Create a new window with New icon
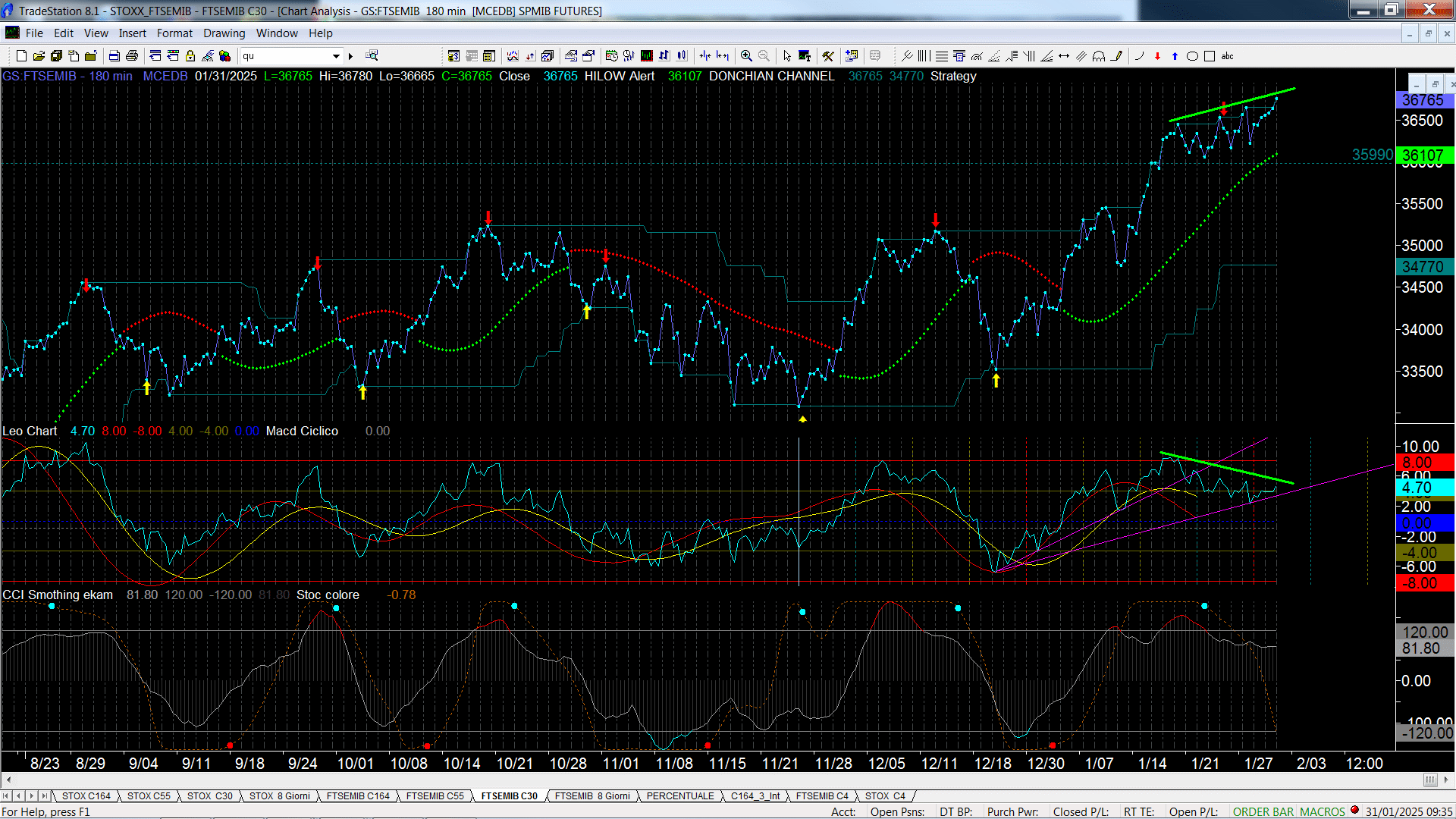 (x=21, y=55)
